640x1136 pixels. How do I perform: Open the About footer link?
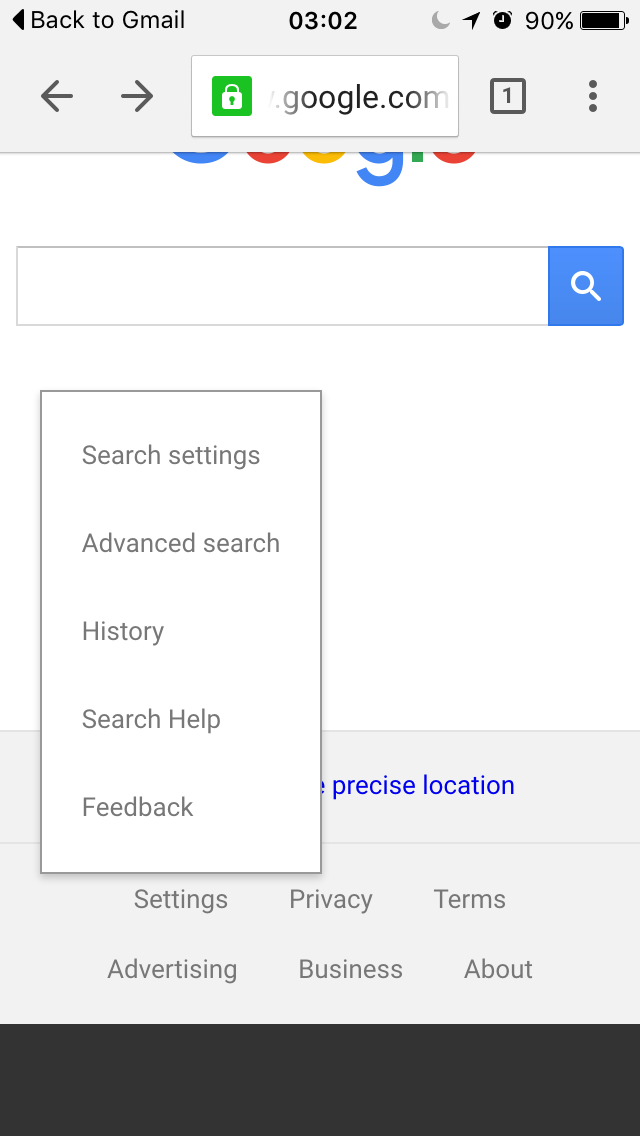(x=498, y=970)
